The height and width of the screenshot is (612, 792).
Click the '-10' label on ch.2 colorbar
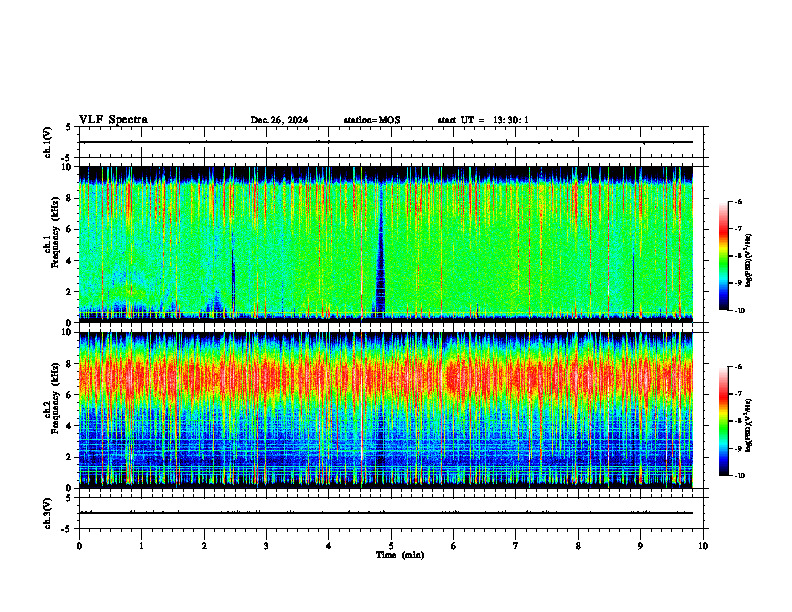click(x=740, y=476)
